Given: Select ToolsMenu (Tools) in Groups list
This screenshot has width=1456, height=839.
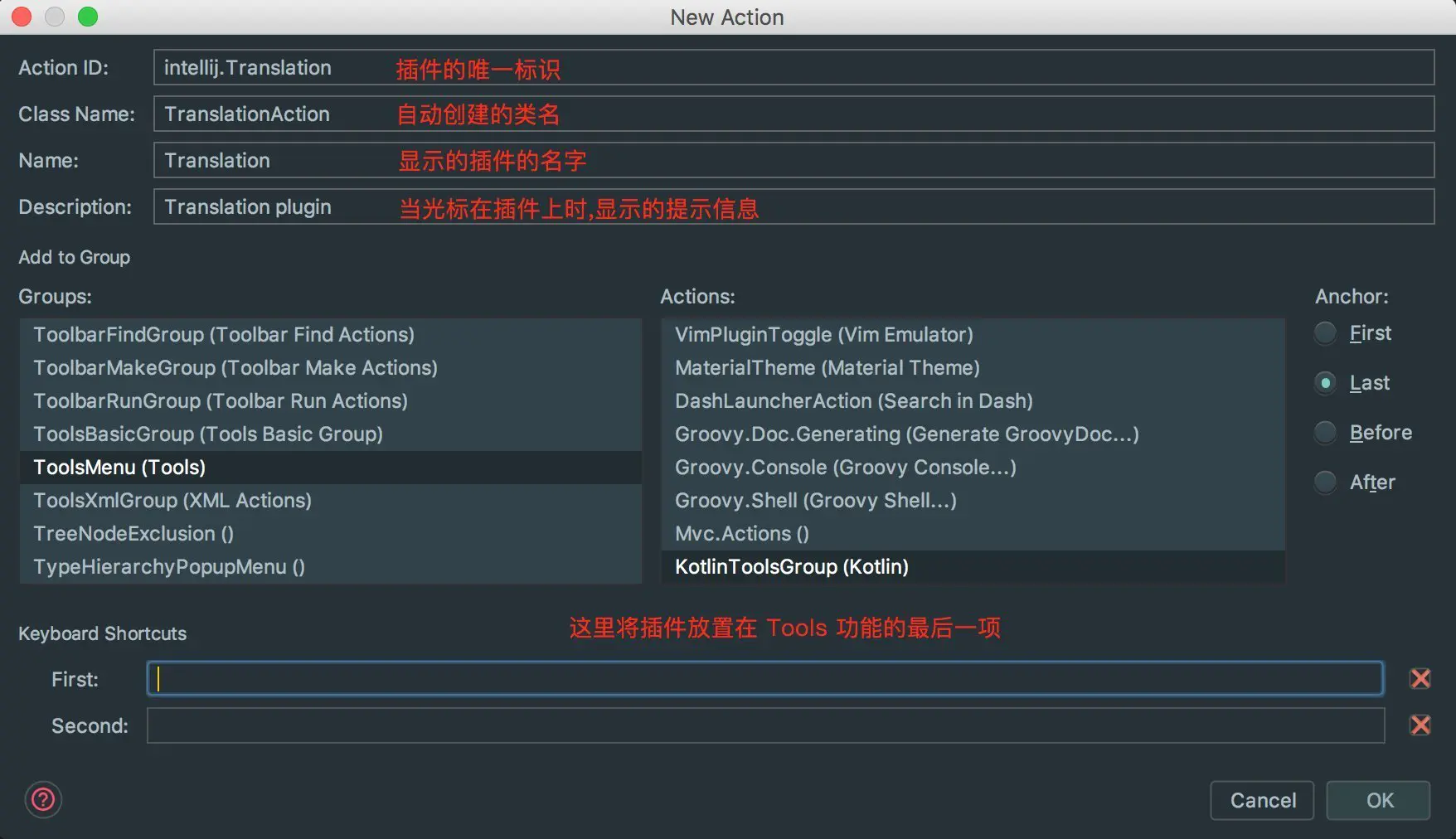Looking at the screenshot, I should pyautogui.click(x=119, y=468).
